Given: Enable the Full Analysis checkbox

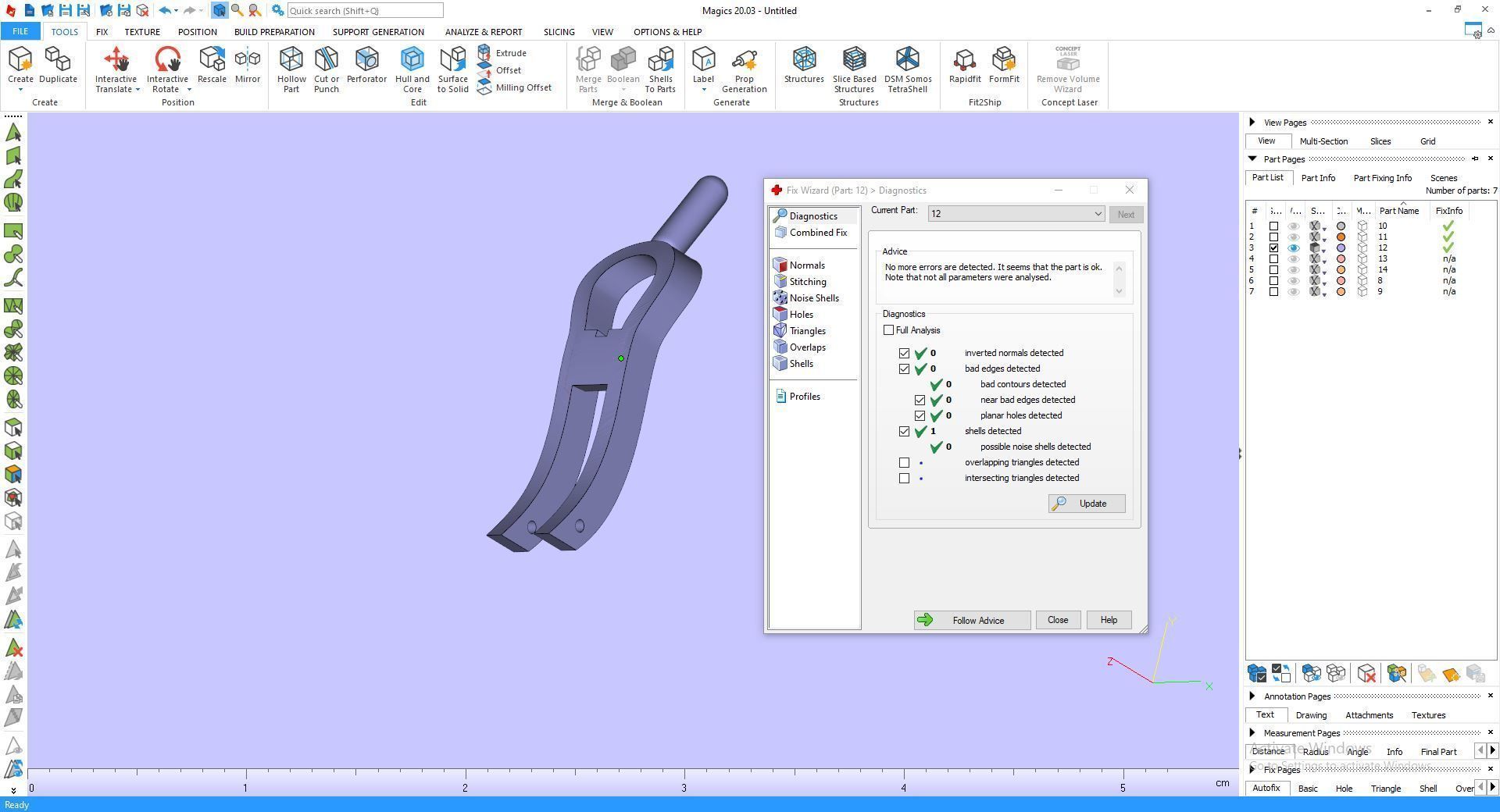Looking at the screenshot, I should [x=888, y=330].
